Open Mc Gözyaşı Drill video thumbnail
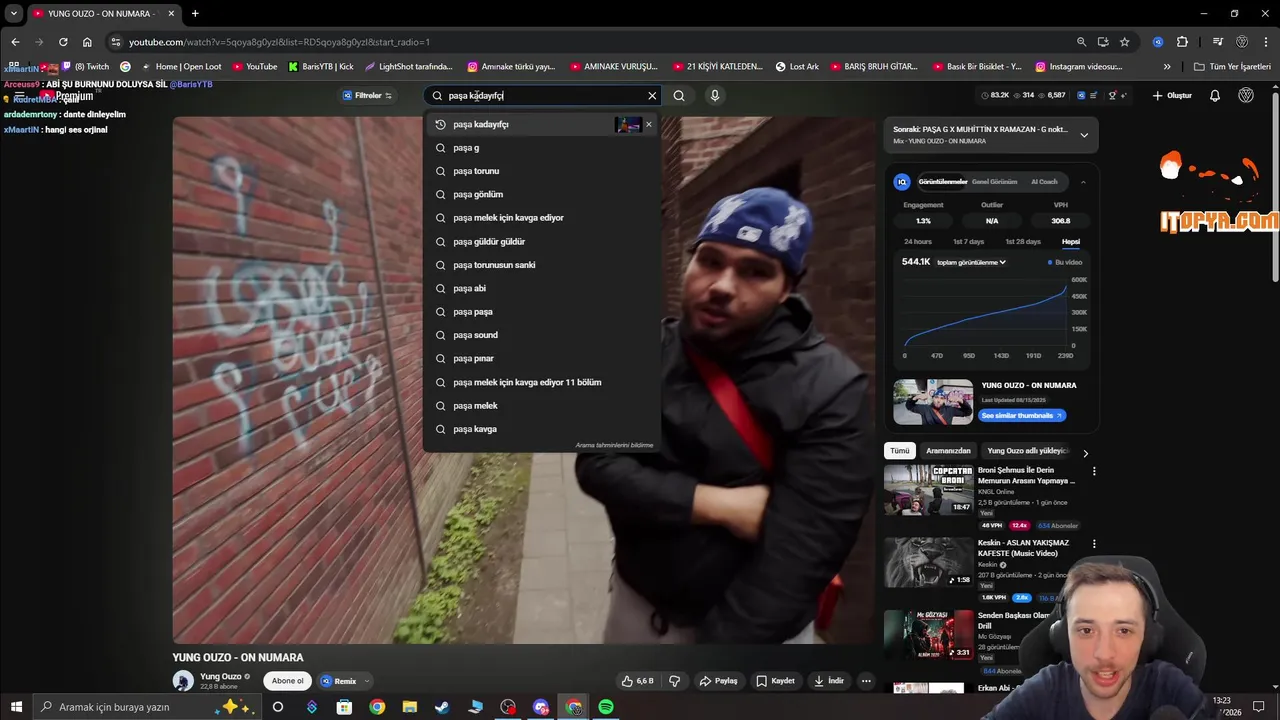The image size is (1280, 720). pos(928,635)
